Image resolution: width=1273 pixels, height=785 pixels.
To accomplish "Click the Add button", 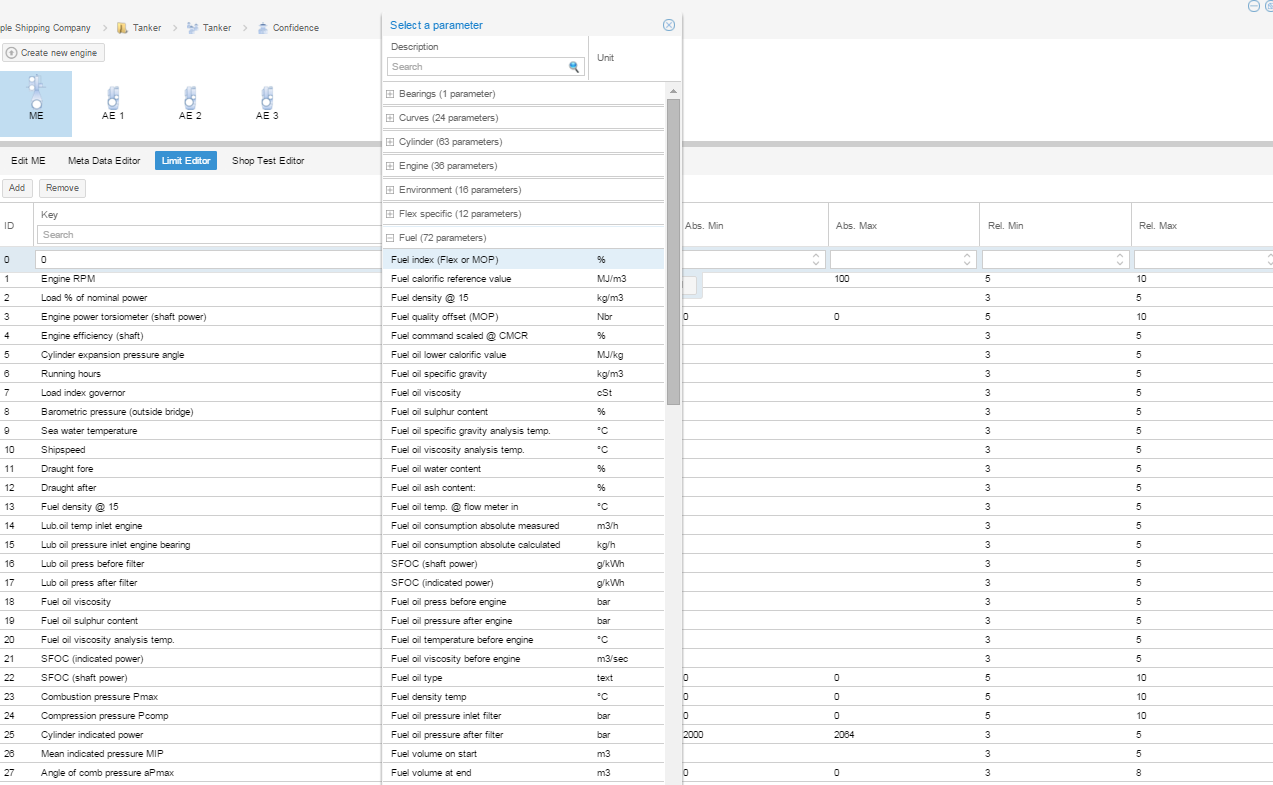I will point(17,188).
